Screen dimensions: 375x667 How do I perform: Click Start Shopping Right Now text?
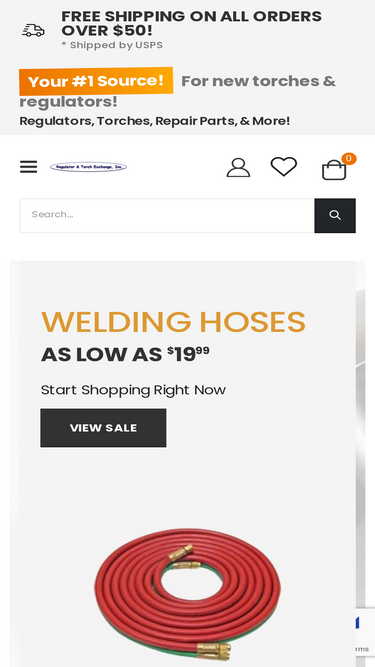pos(133,390)
